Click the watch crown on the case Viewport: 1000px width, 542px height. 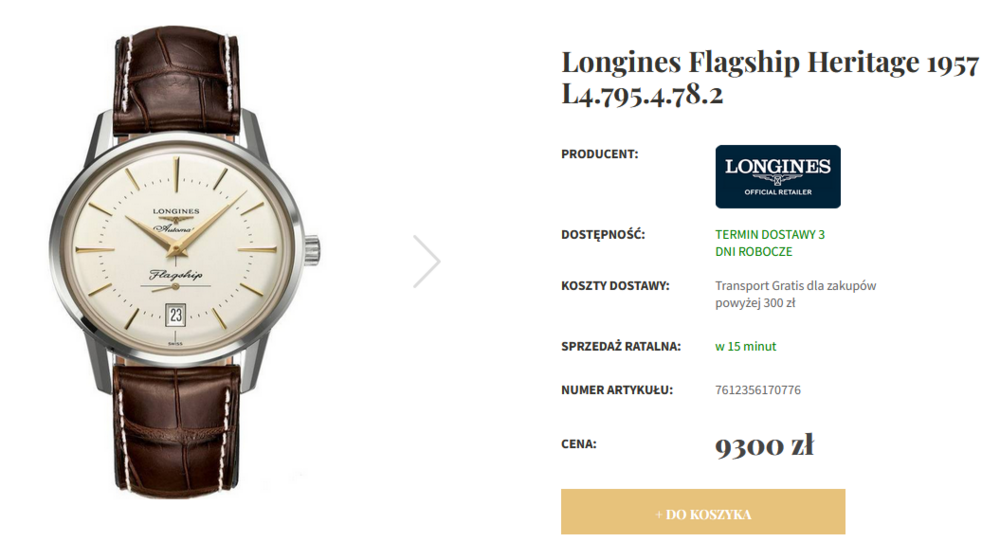click(311, 250)
